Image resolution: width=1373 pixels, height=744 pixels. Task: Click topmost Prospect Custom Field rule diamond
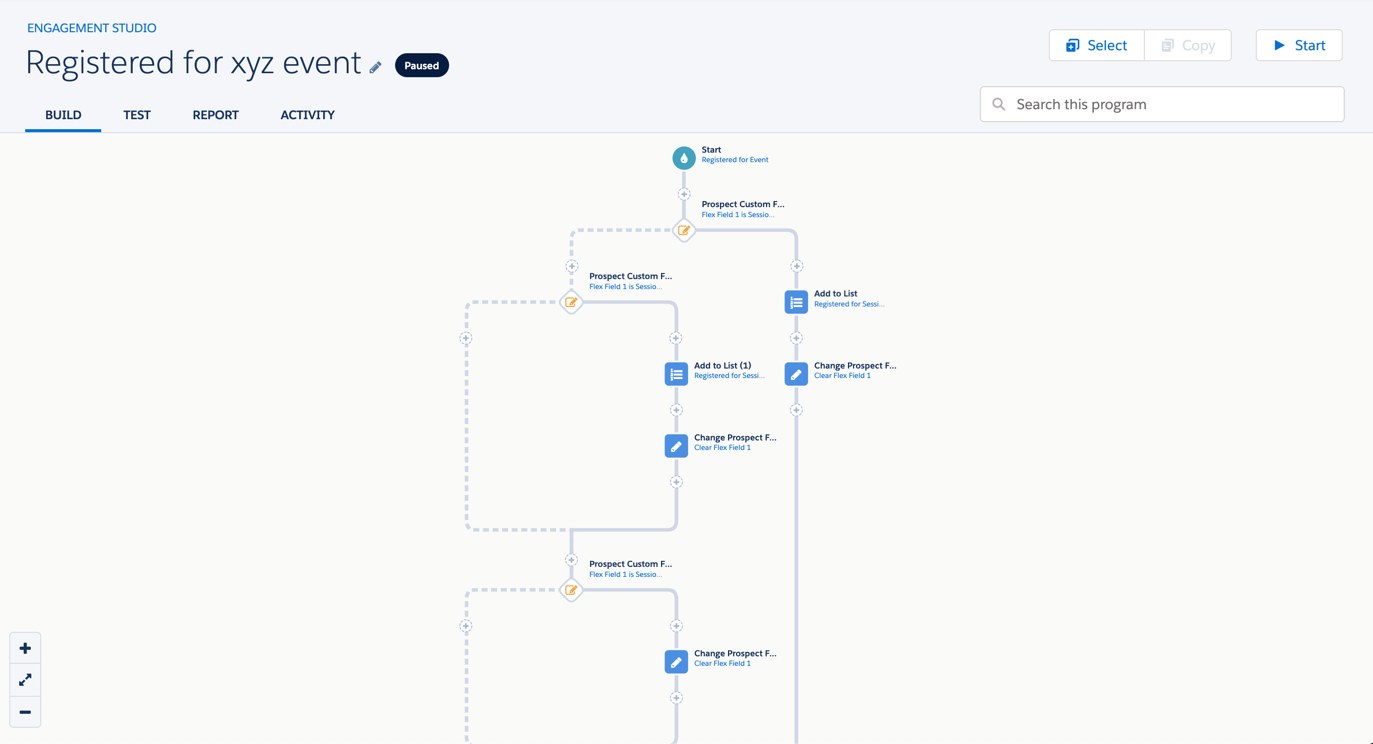684,230
